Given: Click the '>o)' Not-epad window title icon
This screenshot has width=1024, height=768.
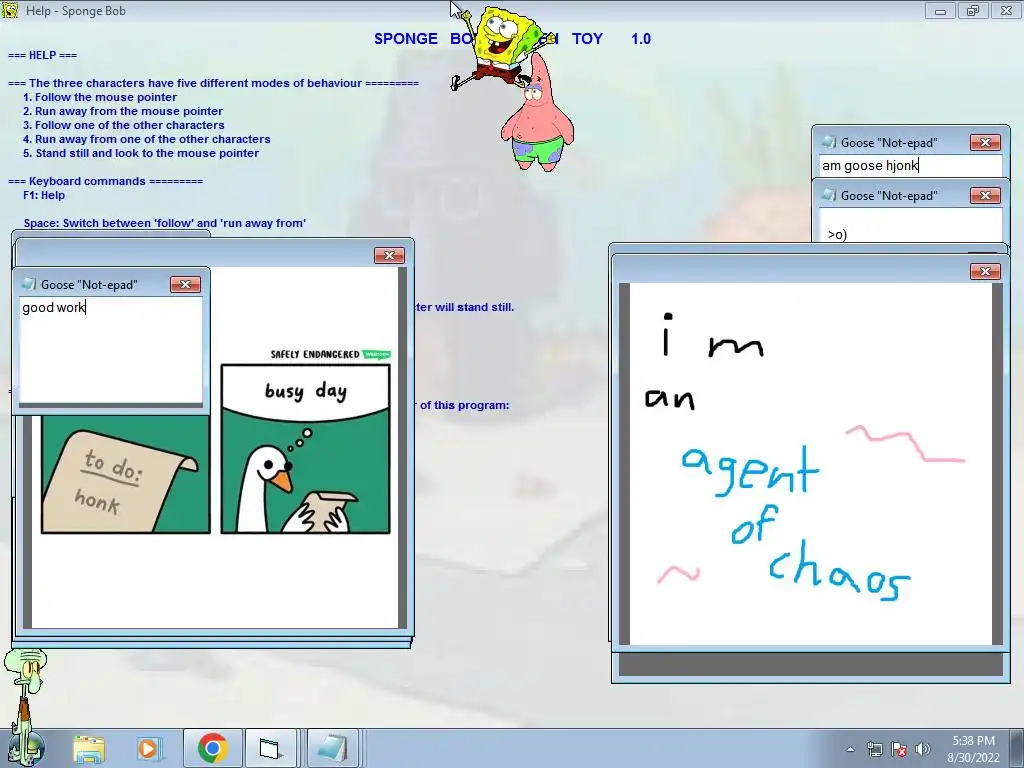Looking at the screenshot, I should coord(829,195).
